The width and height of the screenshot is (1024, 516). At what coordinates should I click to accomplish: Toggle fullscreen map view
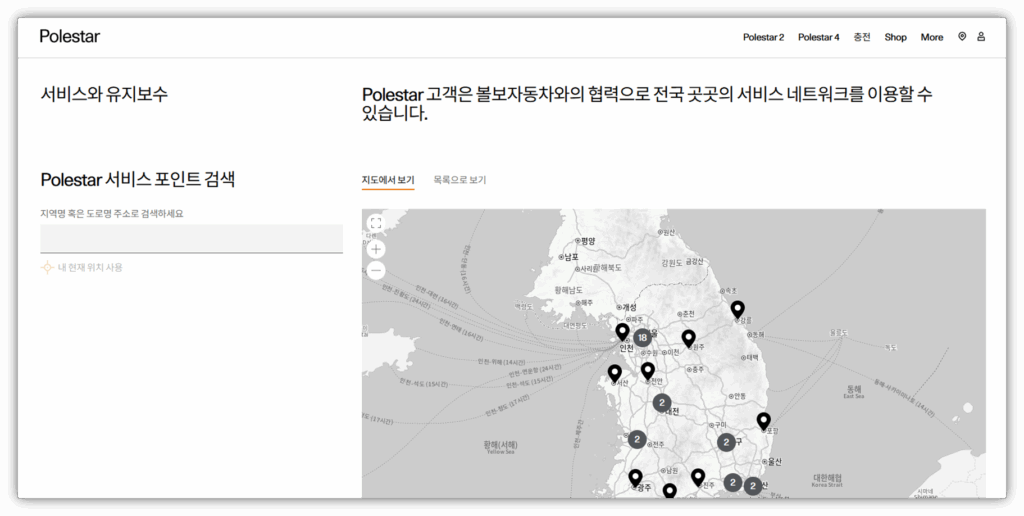point(376,224)
